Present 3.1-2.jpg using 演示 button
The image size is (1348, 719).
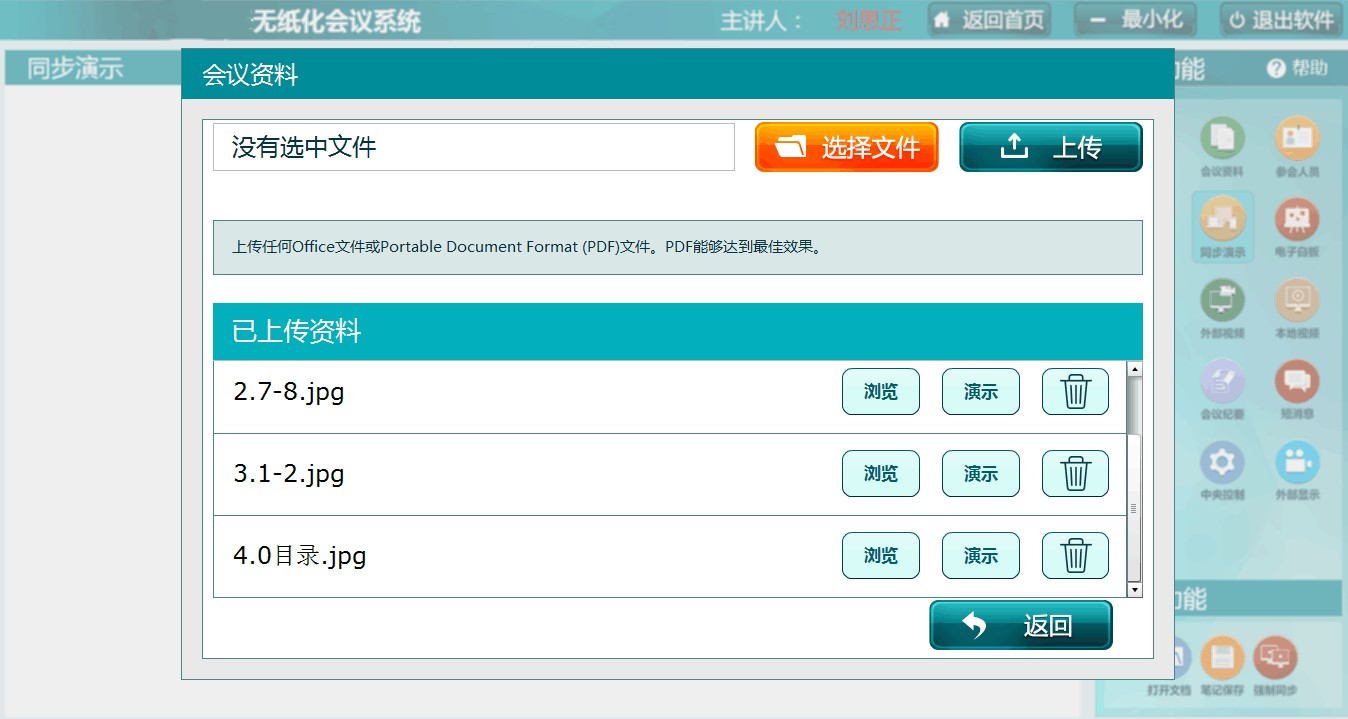pyautogui.click(x=980, y=473)
